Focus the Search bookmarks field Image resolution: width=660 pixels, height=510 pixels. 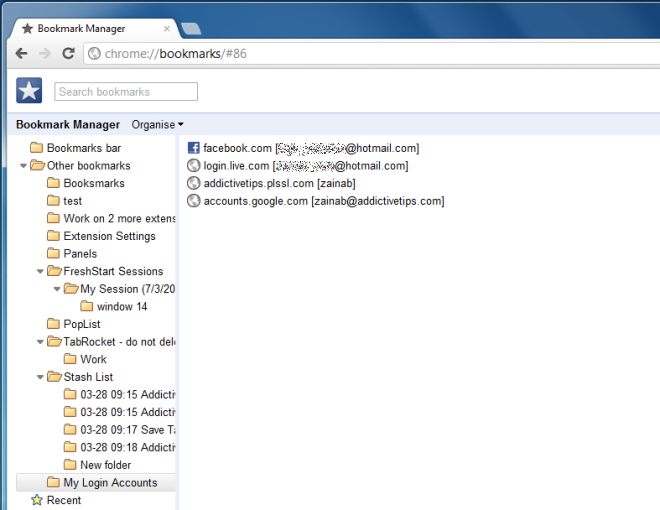(126, 92)
